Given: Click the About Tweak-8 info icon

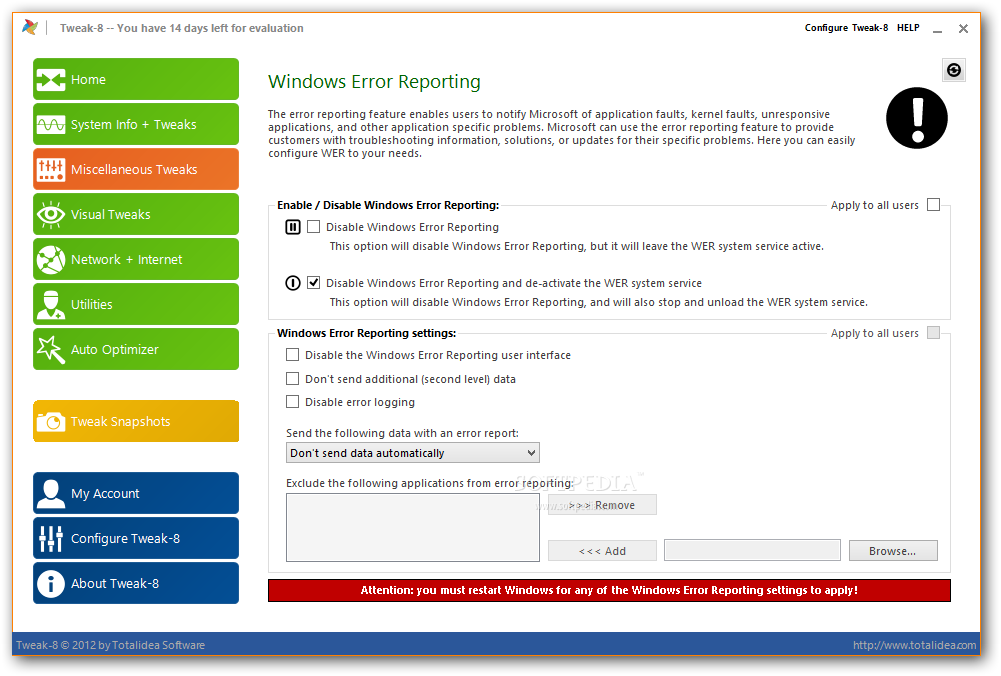Looking at the screenshot, I should [50, 583].
